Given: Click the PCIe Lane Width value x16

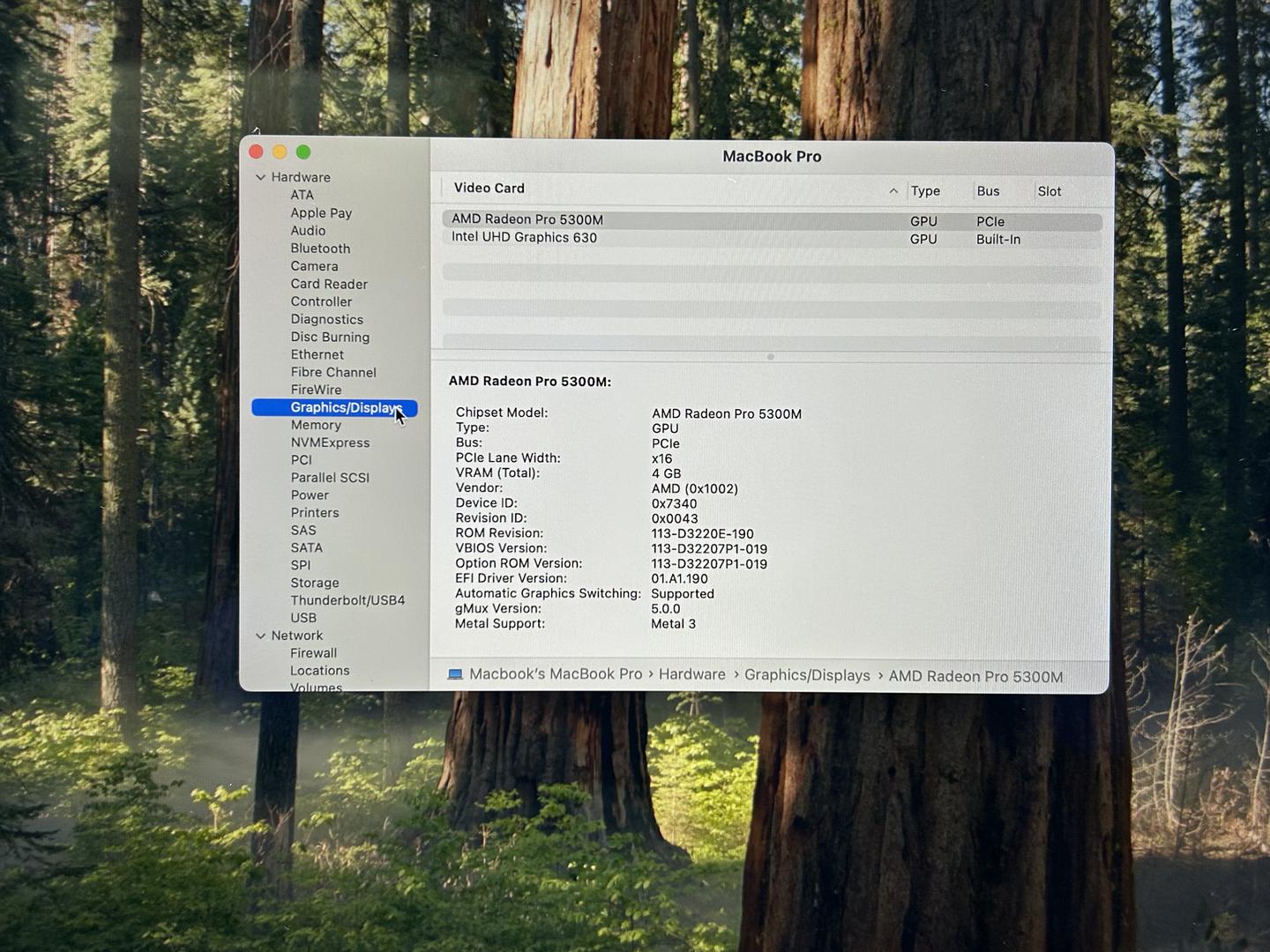Looking at the screenshot, I should 661,458.
